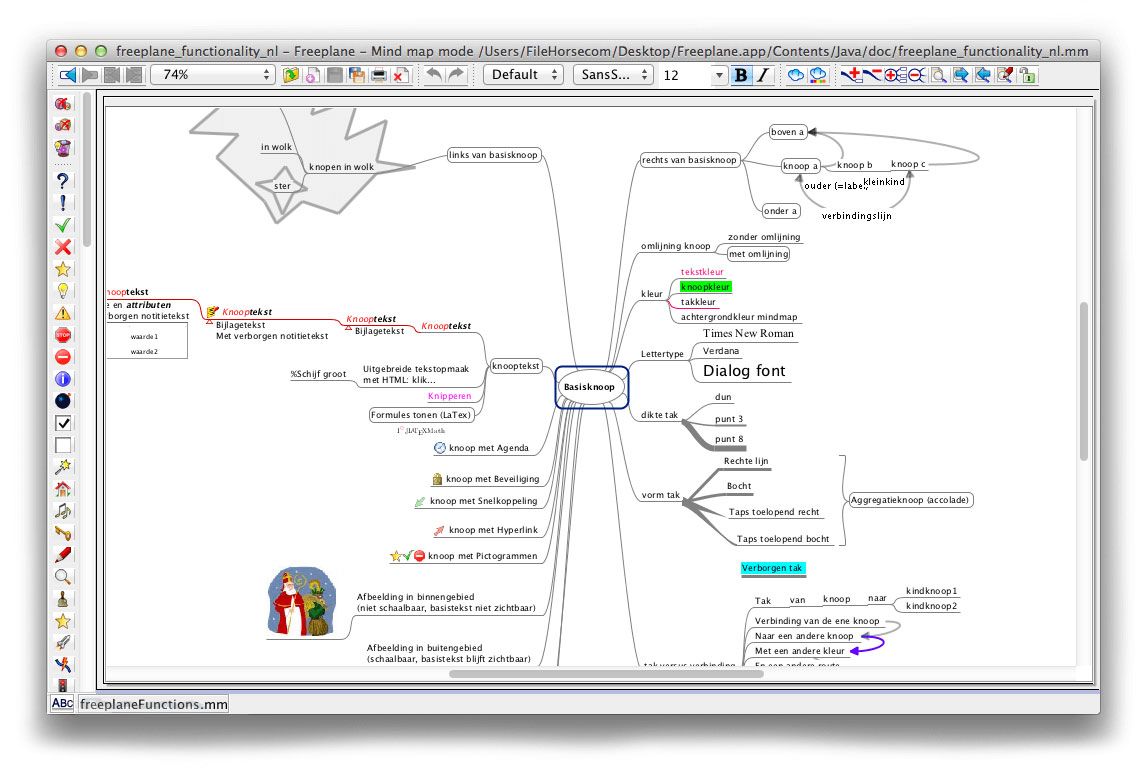Click the vertical scrollbar of the map

(1083, 381)
